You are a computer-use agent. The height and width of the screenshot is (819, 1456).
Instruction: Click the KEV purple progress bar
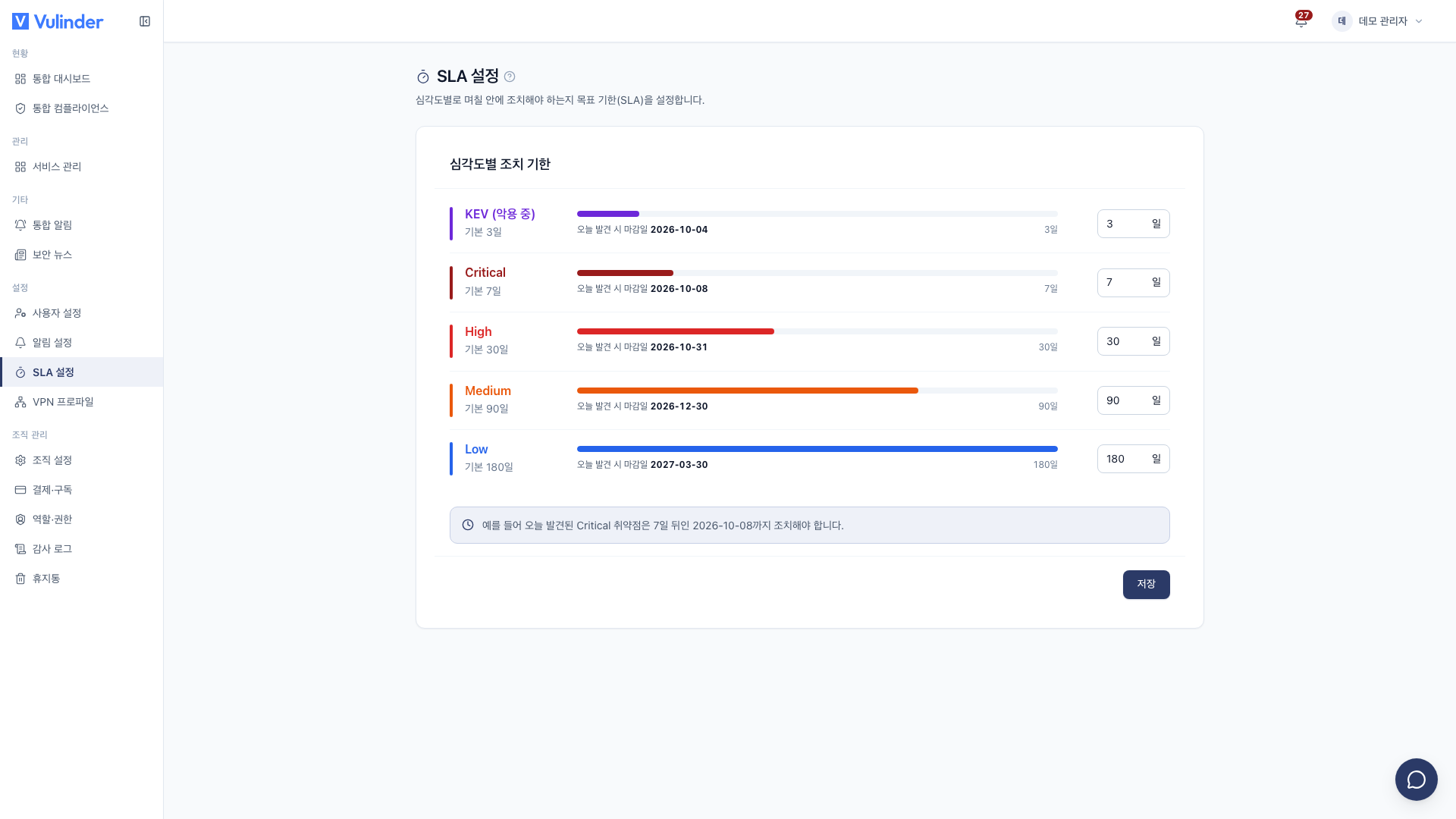click(607, 214)
